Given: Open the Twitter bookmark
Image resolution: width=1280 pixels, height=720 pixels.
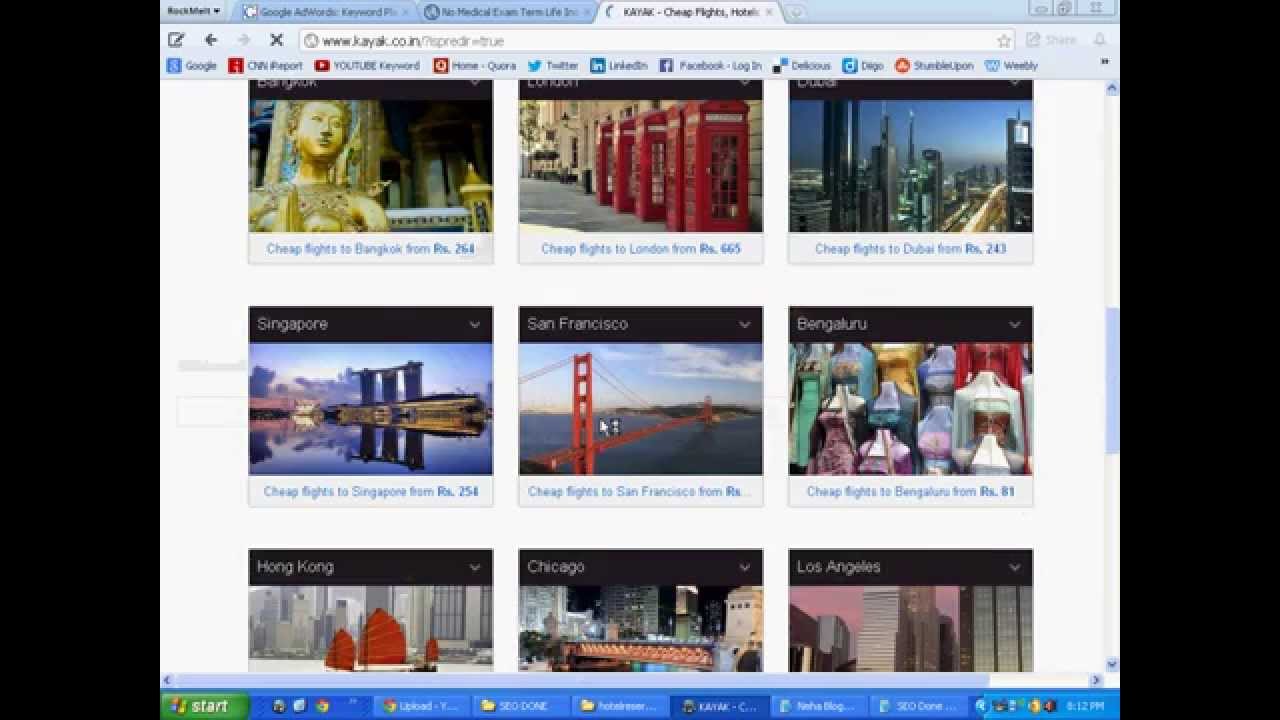Looking at the screenshot, I should [553, 65].
